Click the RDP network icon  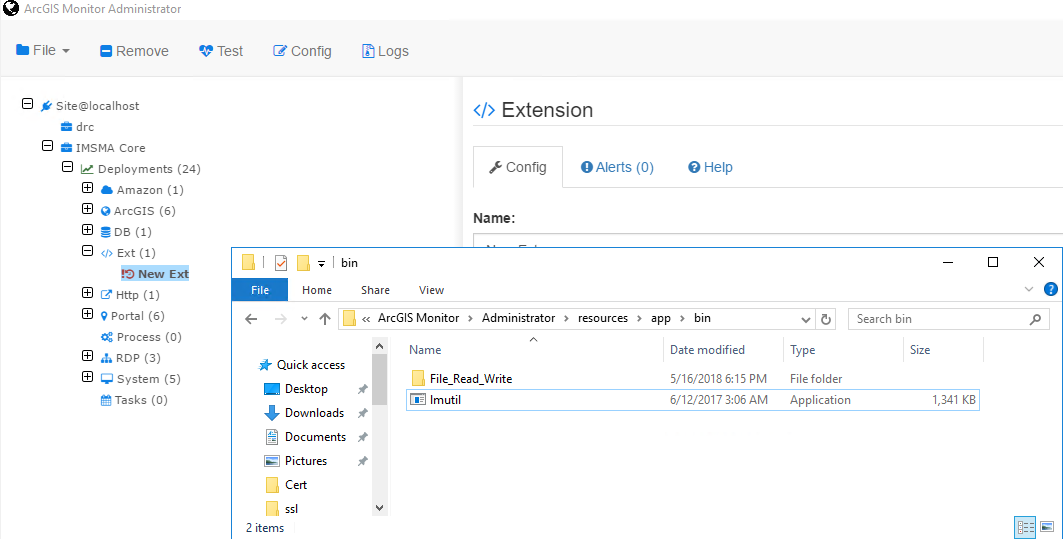point(106,358)
